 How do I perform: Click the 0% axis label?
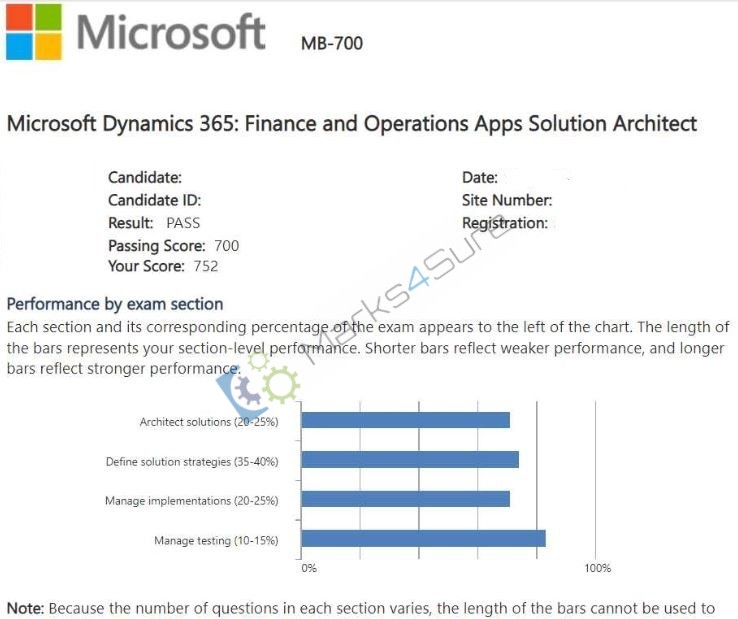point(309,568)
